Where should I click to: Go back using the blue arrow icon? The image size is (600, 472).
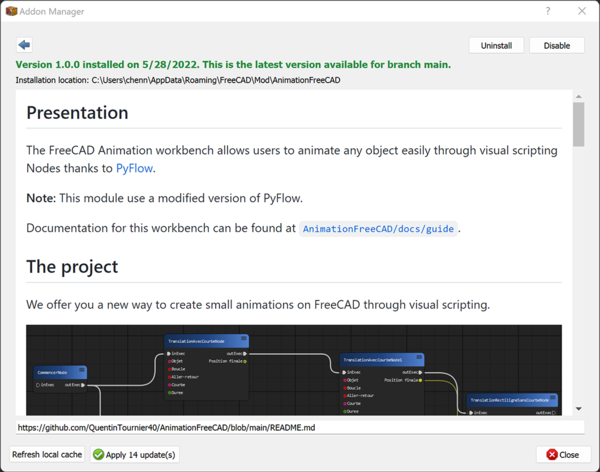coord(24,45)
